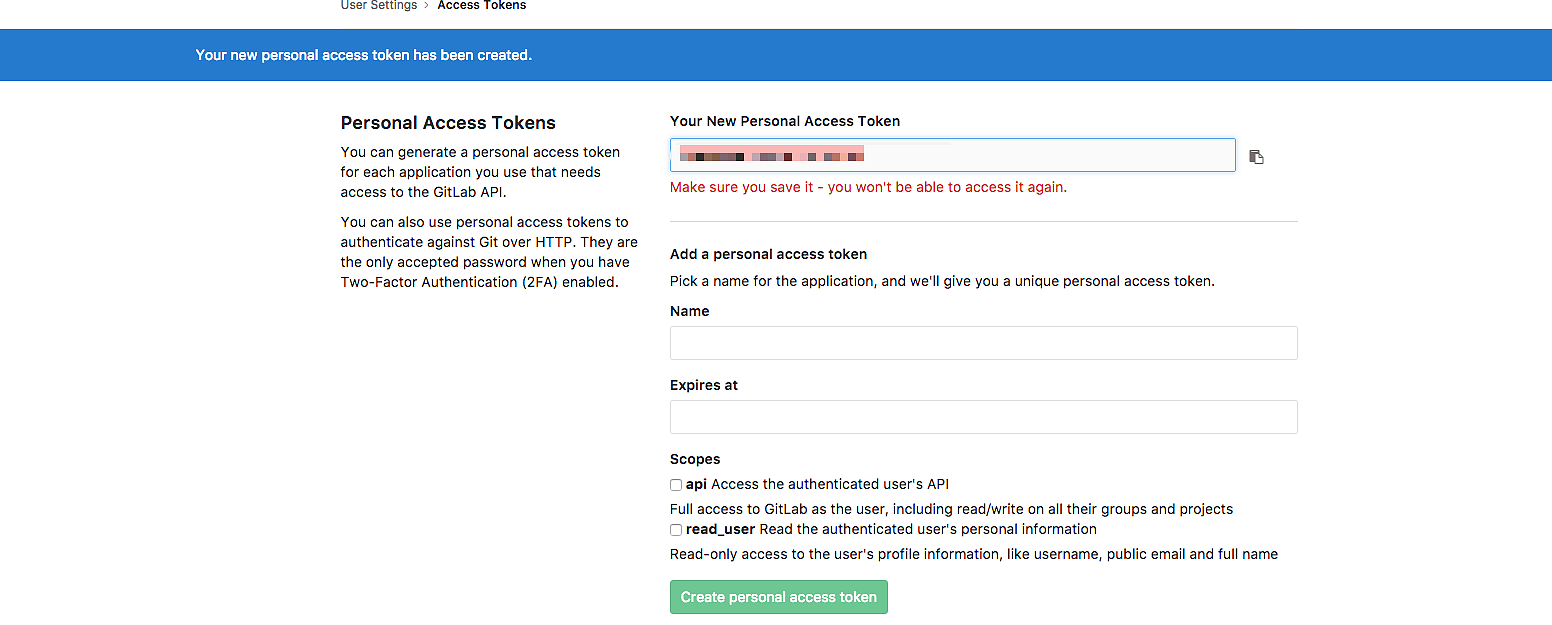Click the breadcrumb chevron separator

[427, 6]
